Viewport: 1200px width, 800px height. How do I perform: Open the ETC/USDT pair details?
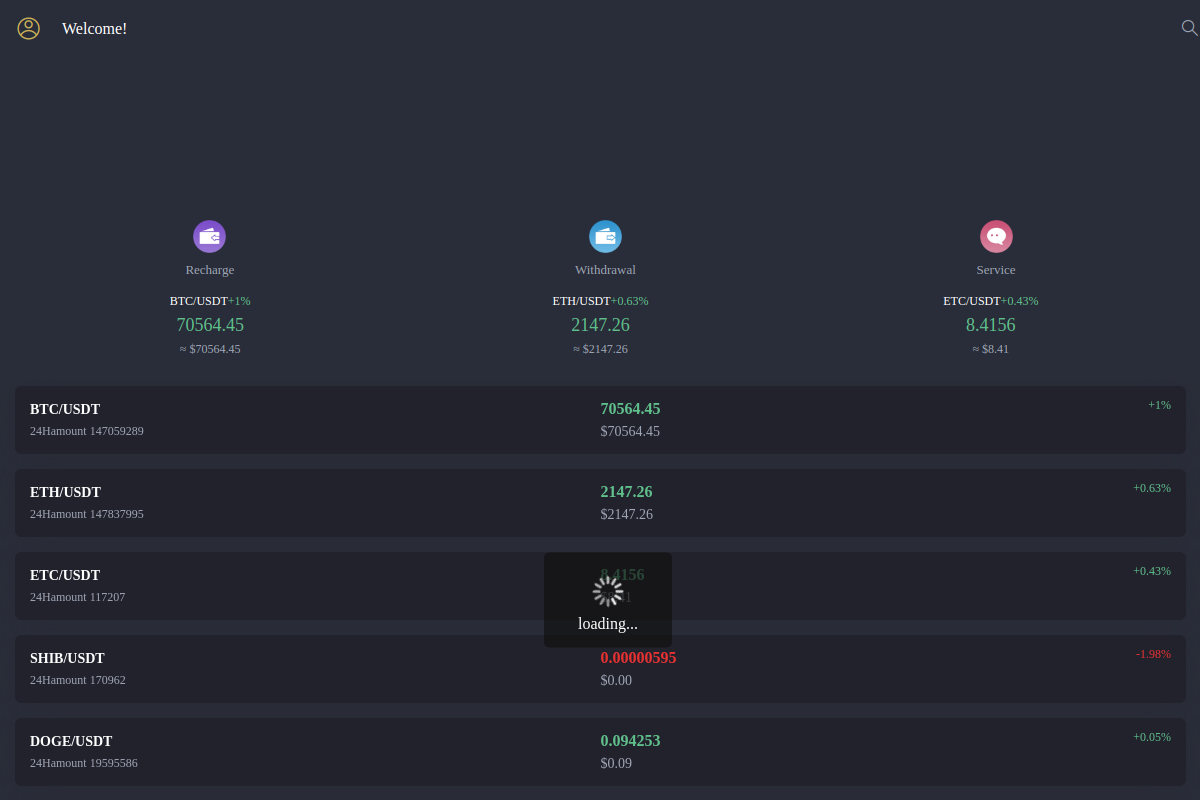pos(300,585)
